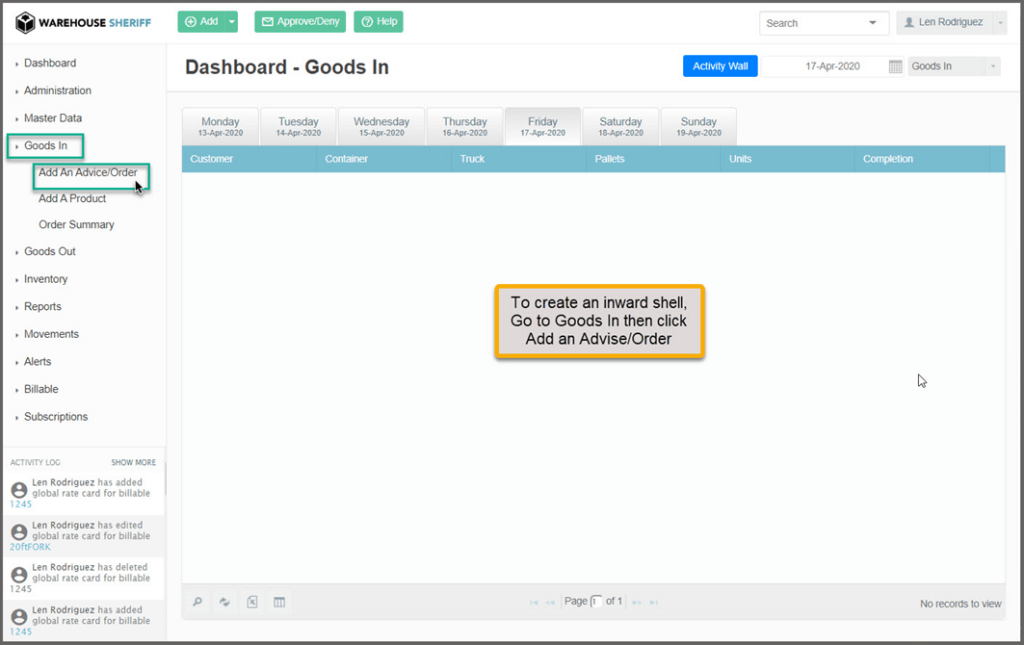Click Add An Advice/Order in sidebar

point(87,173)
